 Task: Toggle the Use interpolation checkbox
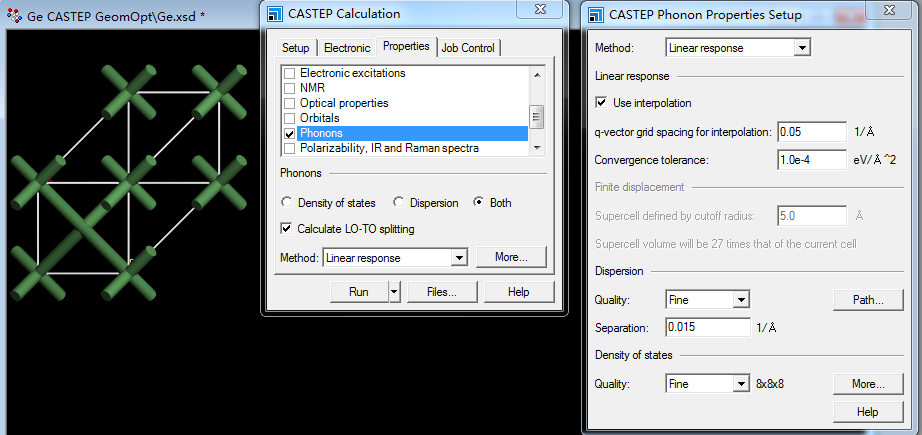point(601,103)
